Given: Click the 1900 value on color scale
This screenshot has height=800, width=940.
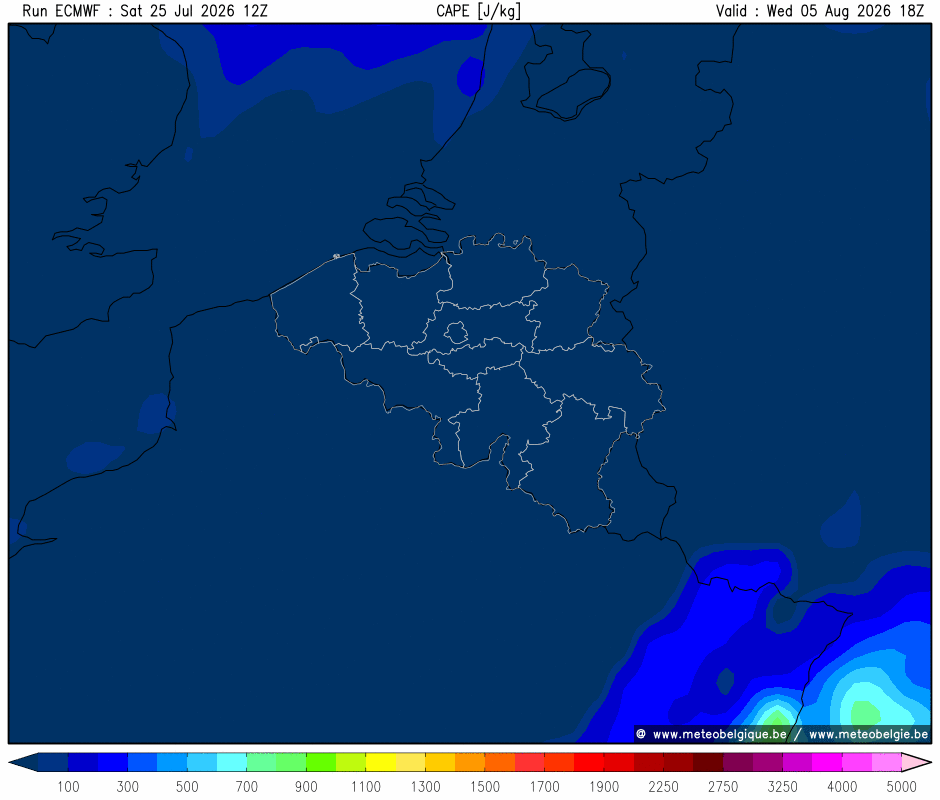Looking at the screenshot, I should [604, 786].
